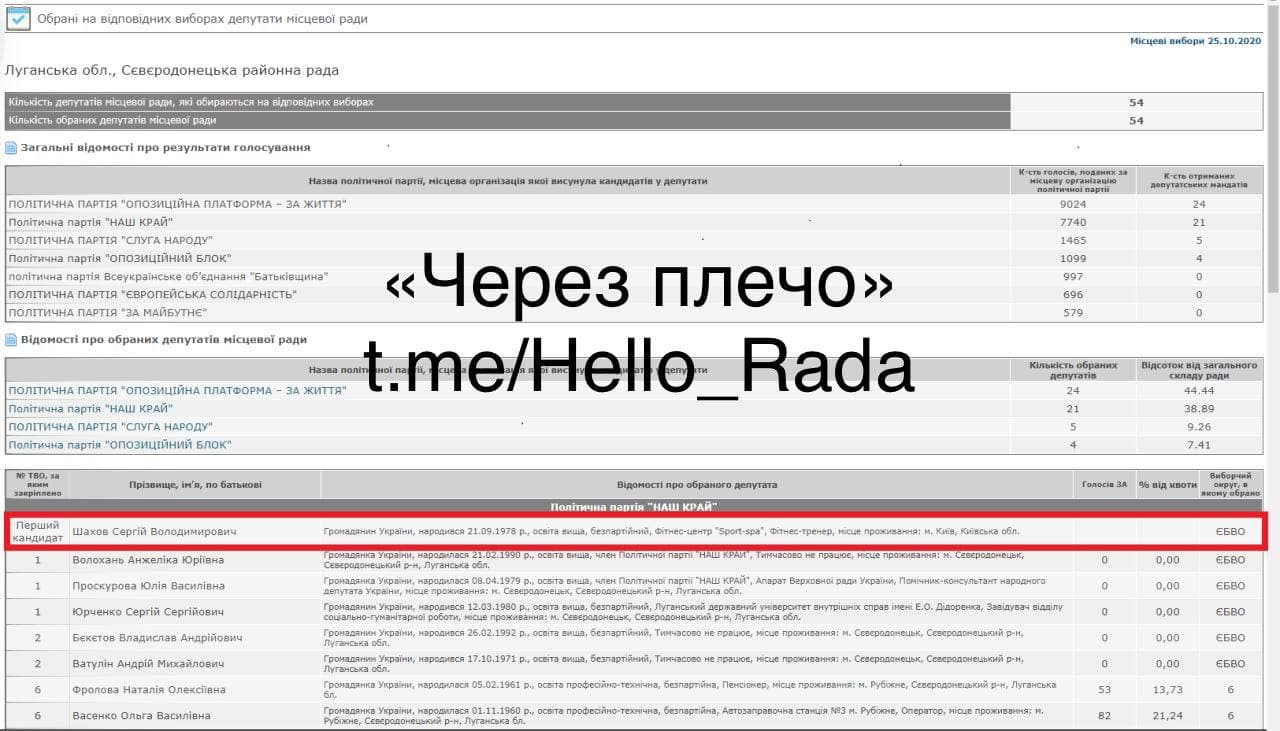Open the blue "ОПОЗИЦІЙНИЙ БЛОК" party link

[x=120, y=445]
